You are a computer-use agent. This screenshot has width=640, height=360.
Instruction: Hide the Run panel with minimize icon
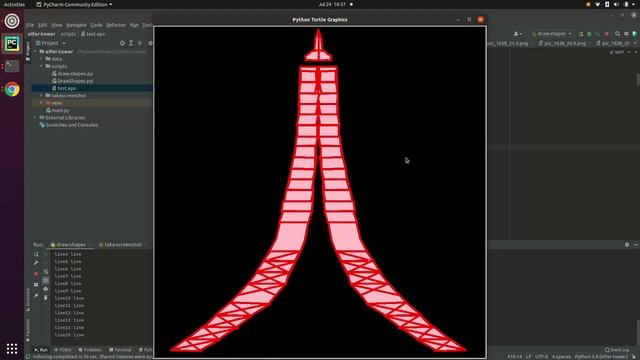[636, 244]
